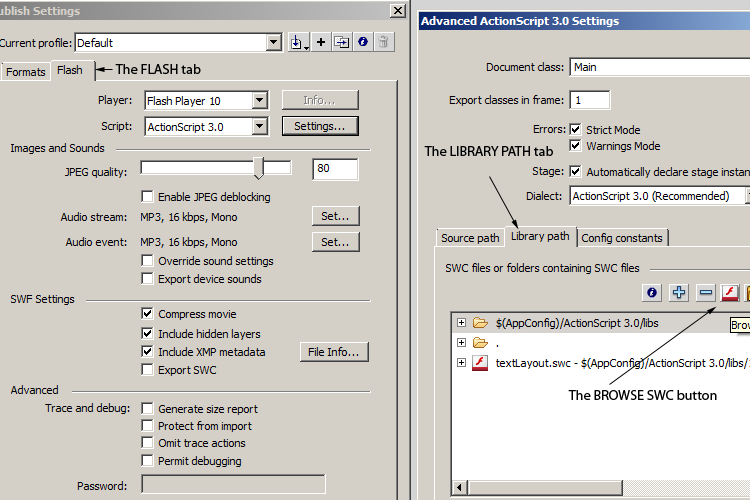The image size is (750, 500).
Task: Open the Current profile dropdown
Action: [x=273, y=43]
